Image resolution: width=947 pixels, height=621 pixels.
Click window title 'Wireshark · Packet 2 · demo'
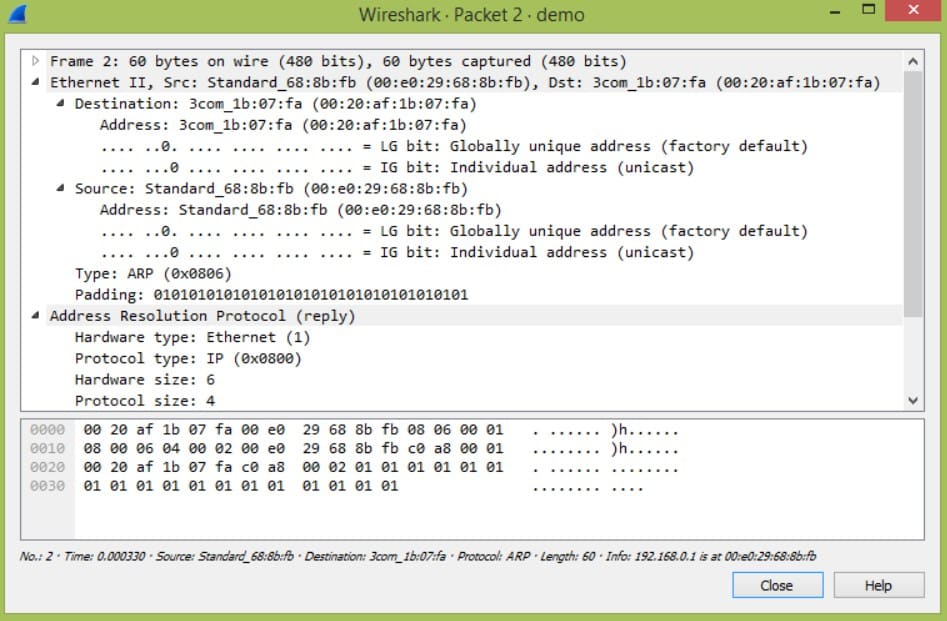[472, 14]
